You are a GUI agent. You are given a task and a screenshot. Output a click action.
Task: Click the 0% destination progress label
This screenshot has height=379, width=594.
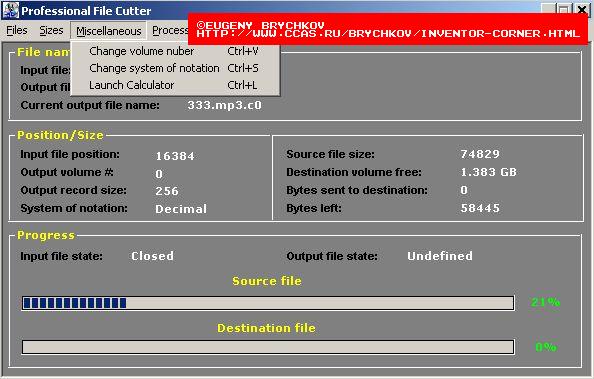pyautogui.click(x=546, y=347)
